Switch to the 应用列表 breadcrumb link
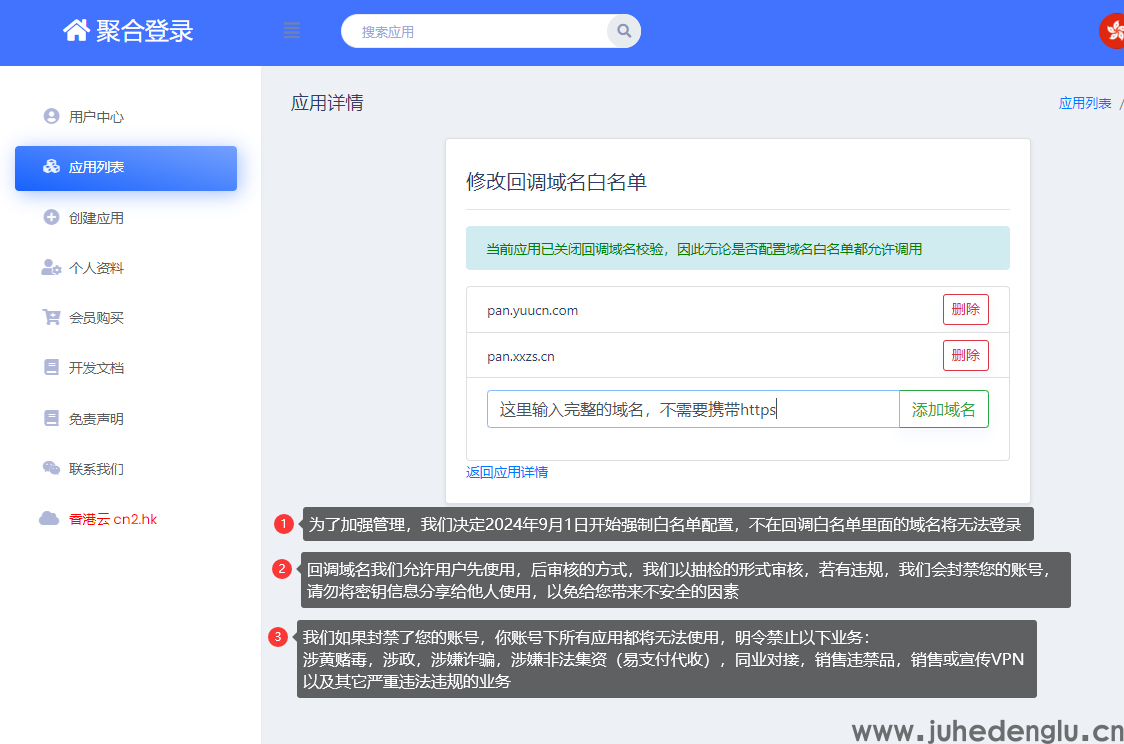This screenshot has width=1124, height=744. [x=1084, y=102]
